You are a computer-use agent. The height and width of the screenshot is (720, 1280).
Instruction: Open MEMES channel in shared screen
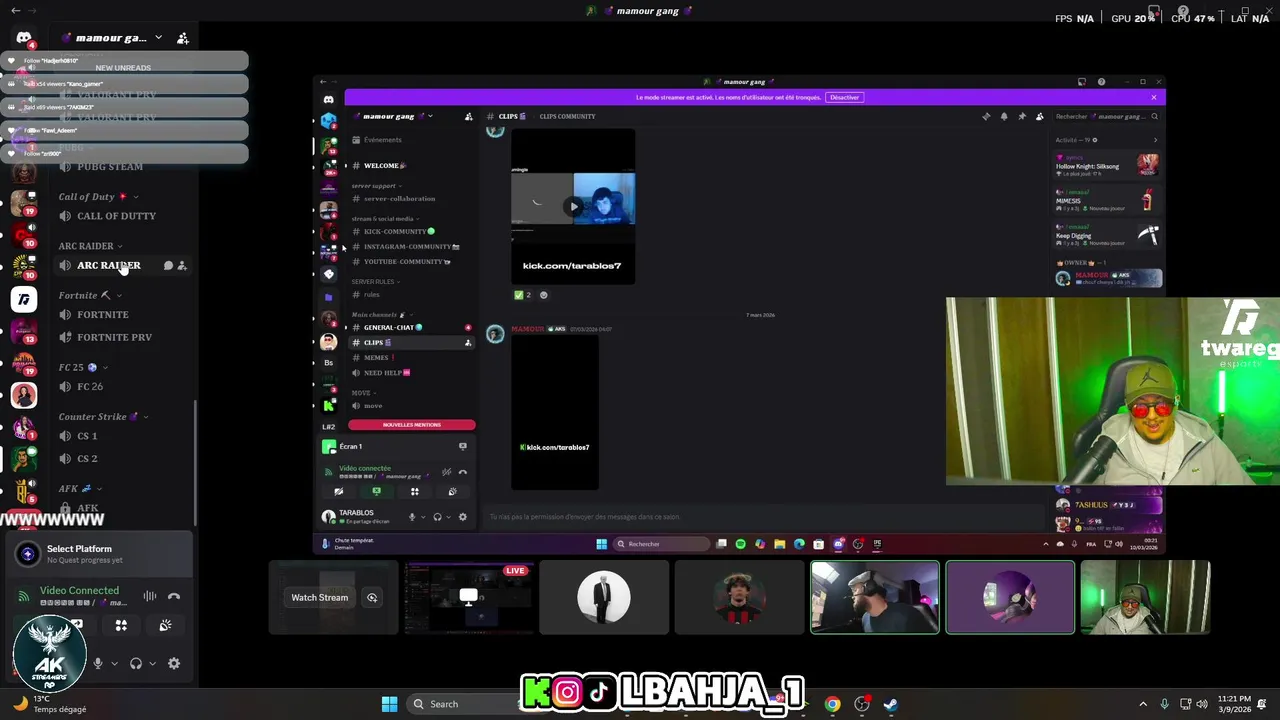coord(378,357)
